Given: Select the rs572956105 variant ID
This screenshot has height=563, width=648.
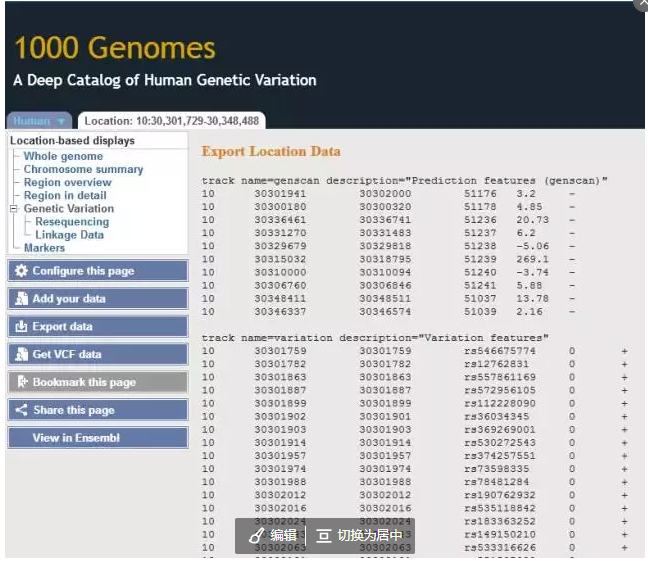Looking at the screenshot, I should (x=500, y=390).
